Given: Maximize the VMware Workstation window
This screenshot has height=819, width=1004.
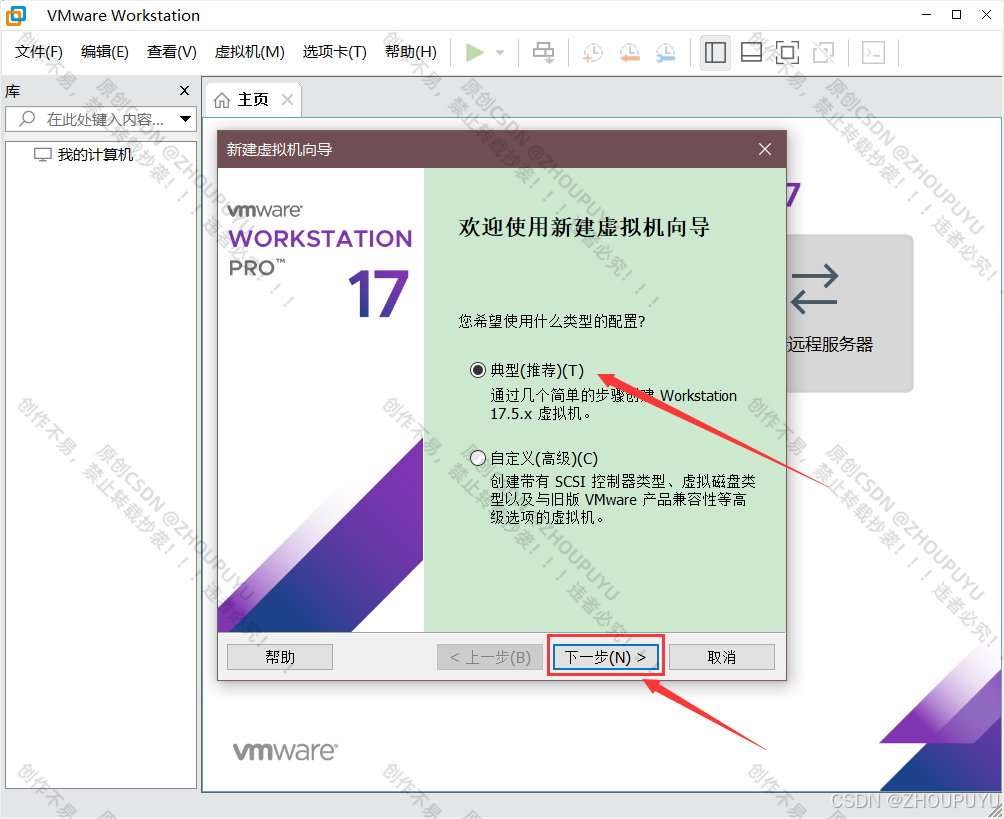Looking at the screenshot, I should [x=956, y=15].
